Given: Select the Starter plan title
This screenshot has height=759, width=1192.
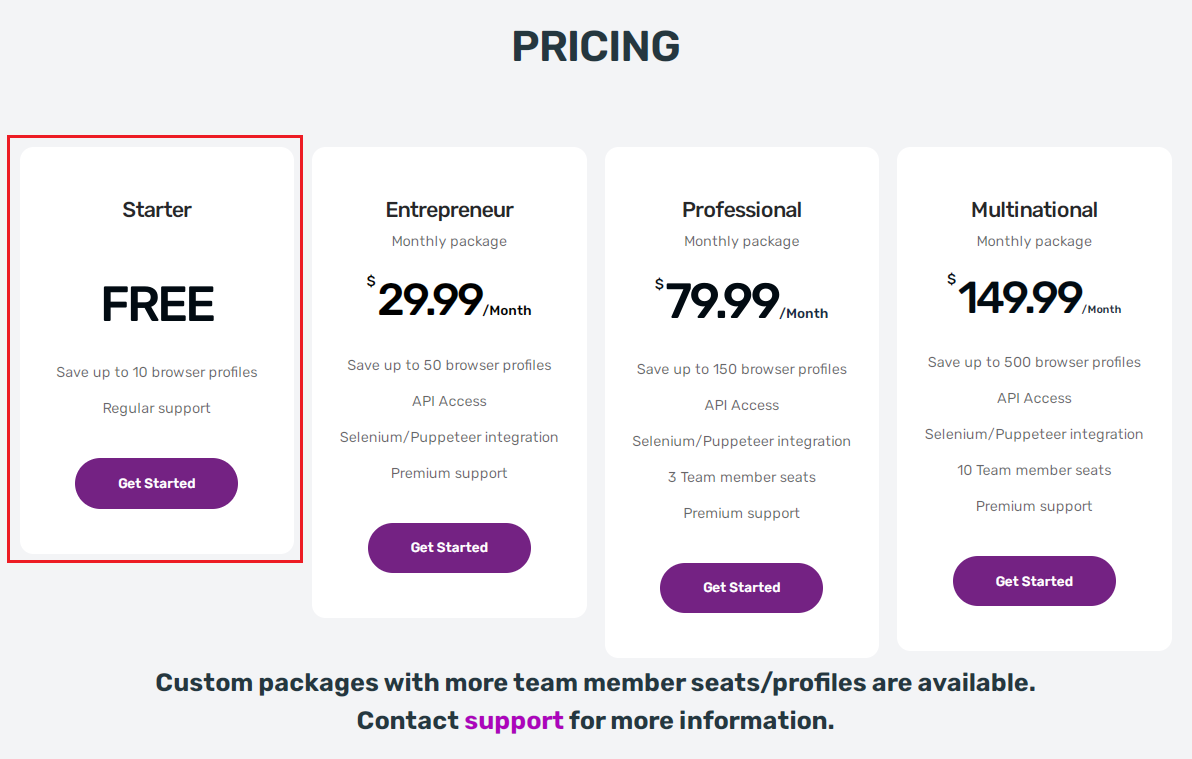Looking at the screenshot, I should tap(157, 210).
